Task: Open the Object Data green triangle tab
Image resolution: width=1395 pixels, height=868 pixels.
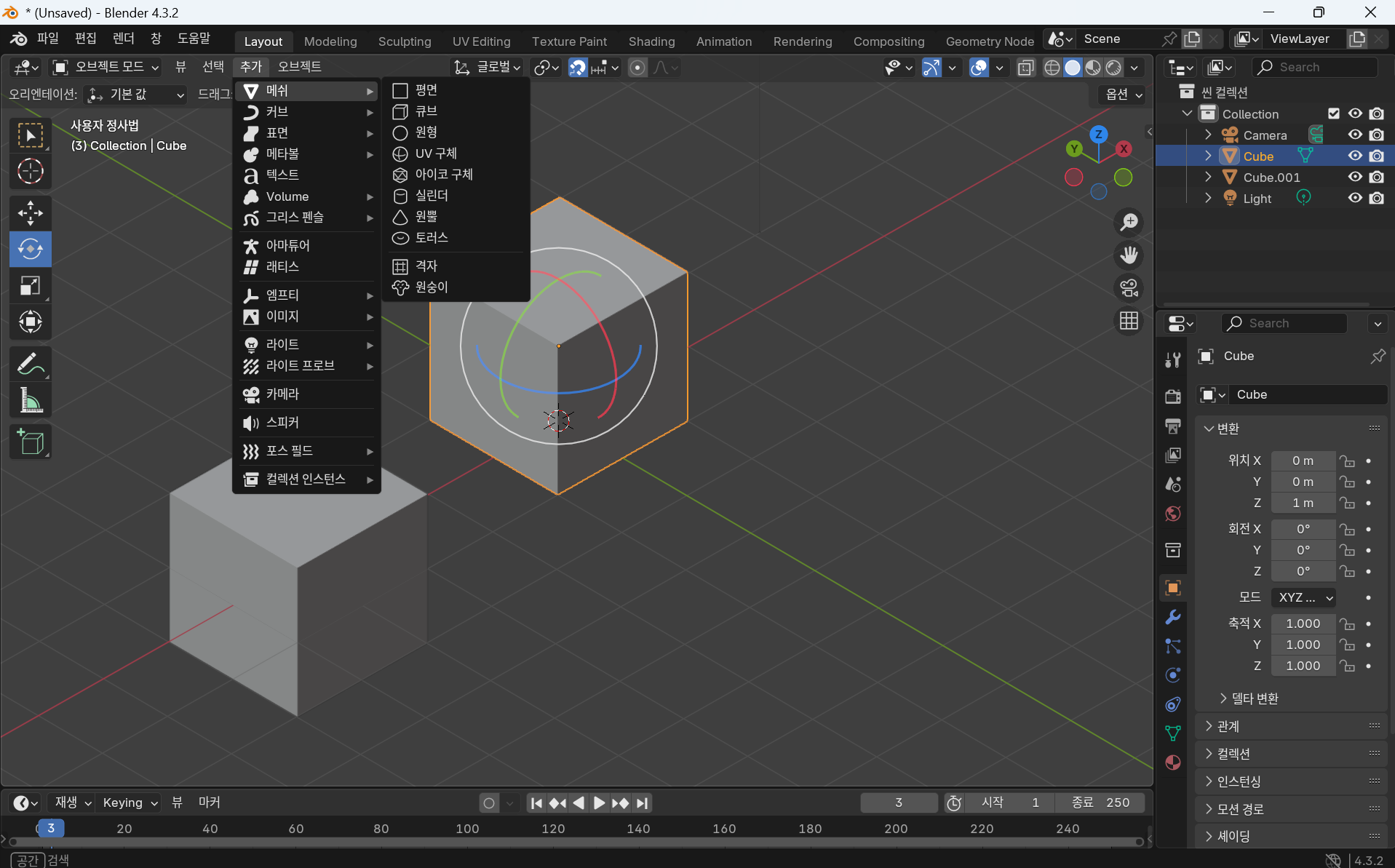Action: click(1172, 733)
